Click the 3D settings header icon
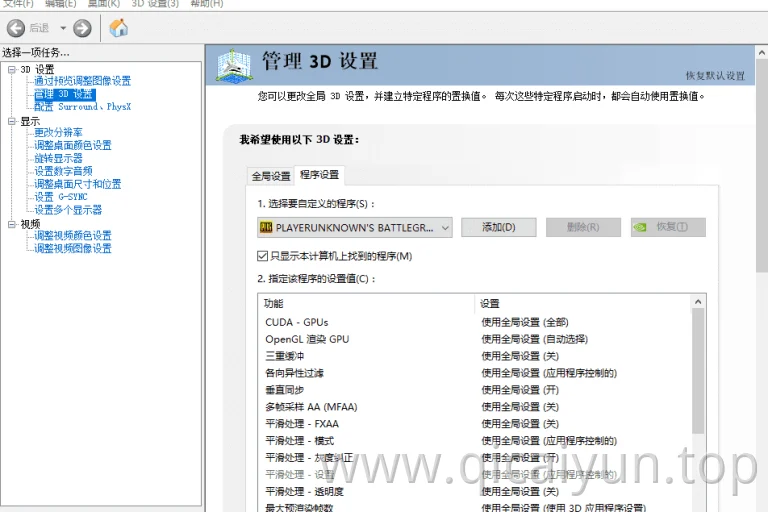The height and width of the screenshot is (512, 768). click(235, 66)
